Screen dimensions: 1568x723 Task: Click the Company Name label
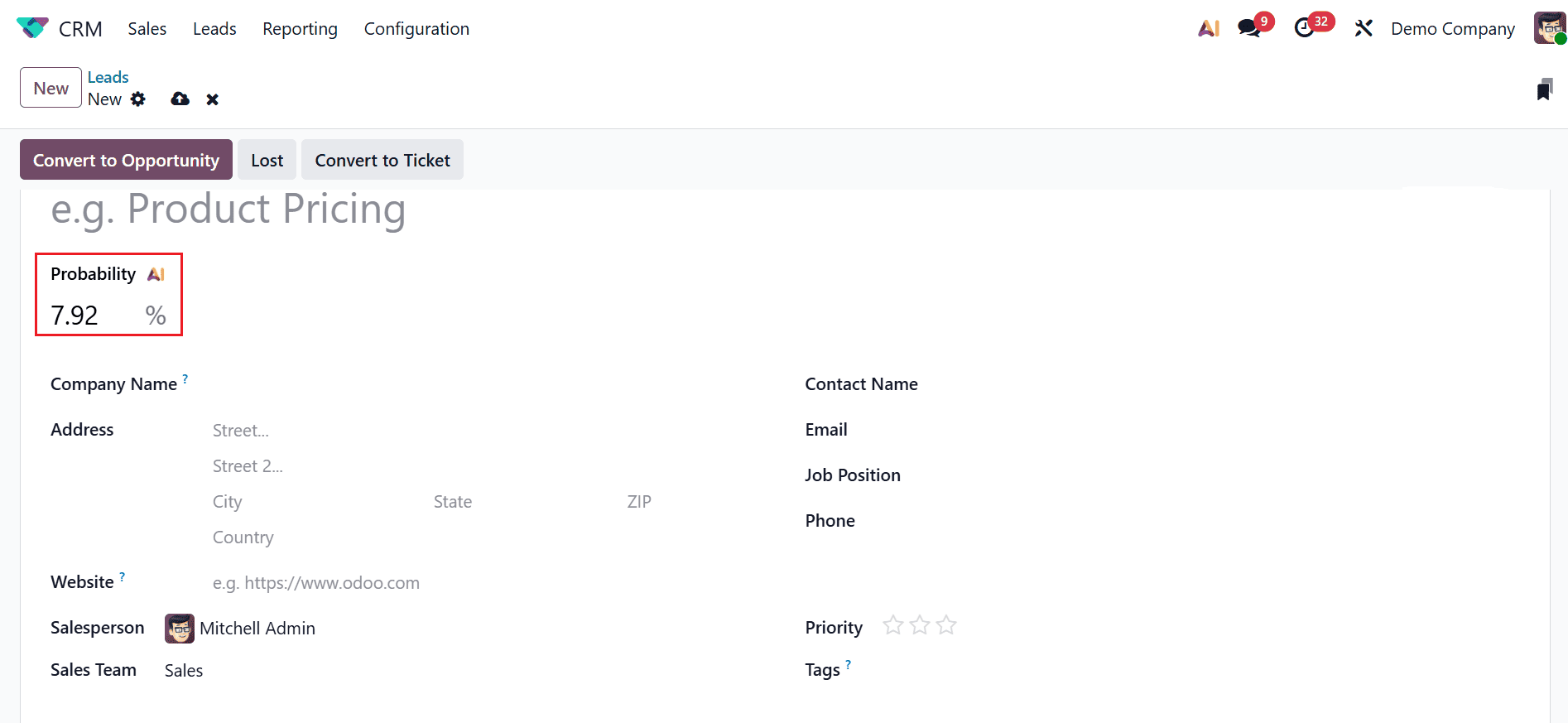tap(113, 384)
